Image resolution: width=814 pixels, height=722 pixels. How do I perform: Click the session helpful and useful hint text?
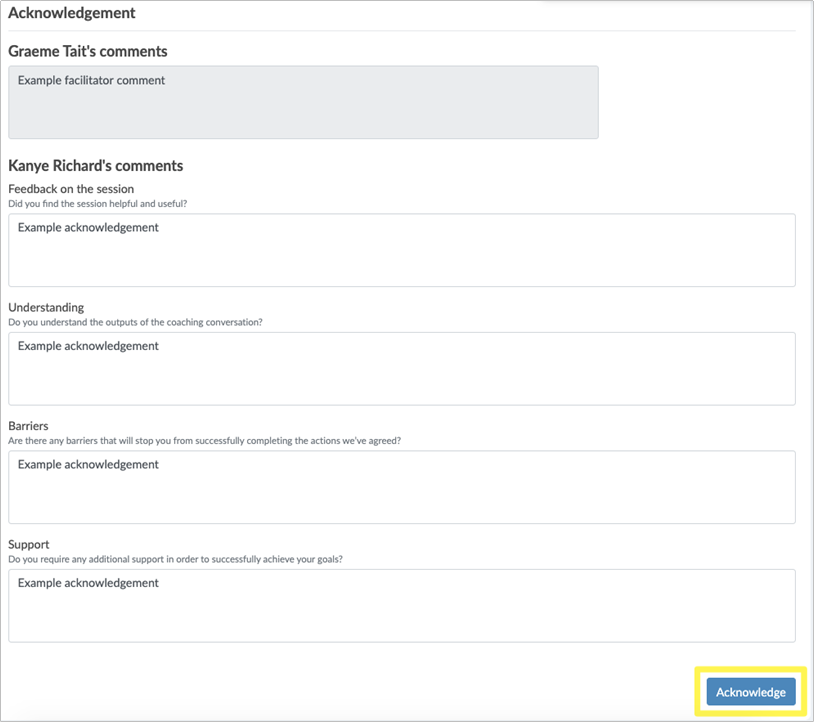pos(98,203)
